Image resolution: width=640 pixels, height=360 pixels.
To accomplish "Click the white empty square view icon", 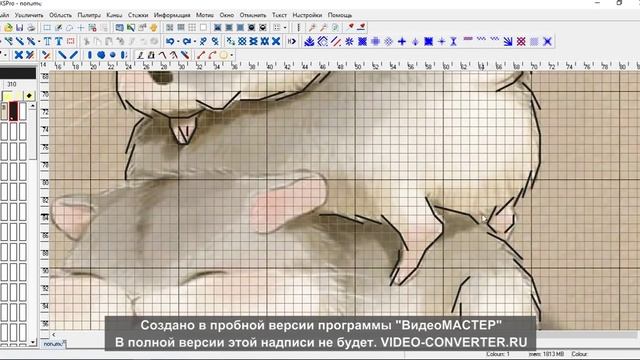I will (x=203, y=28).
